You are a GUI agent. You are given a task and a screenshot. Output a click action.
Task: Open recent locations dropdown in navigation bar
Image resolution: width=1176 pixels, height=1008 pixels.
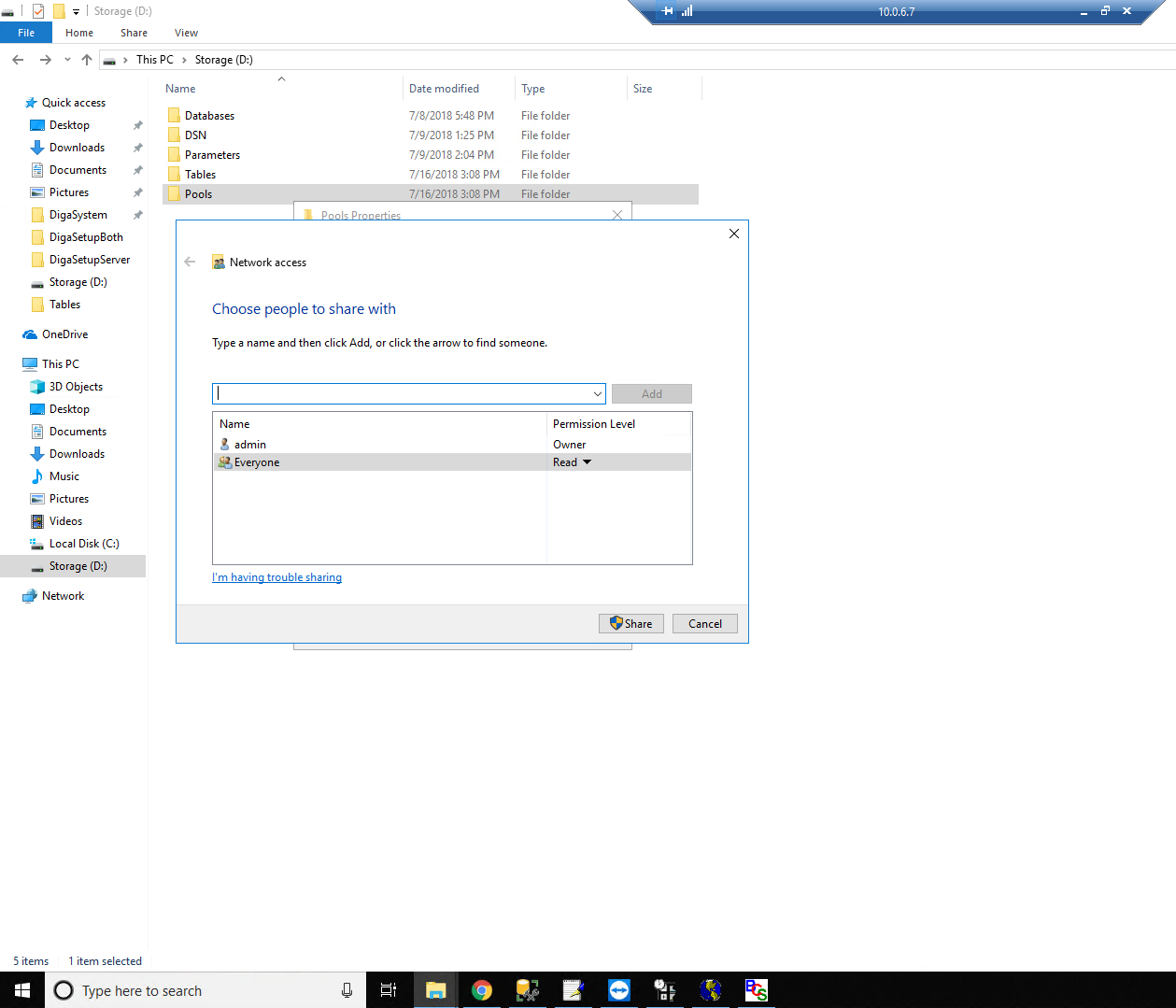click(67, 60)
